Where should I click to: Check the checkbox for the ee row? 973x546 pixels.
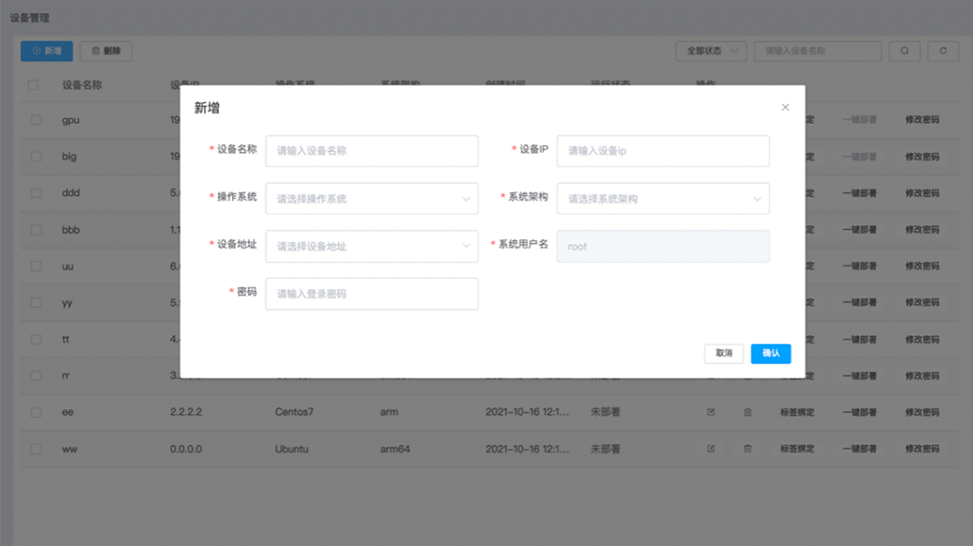[36, 412]
